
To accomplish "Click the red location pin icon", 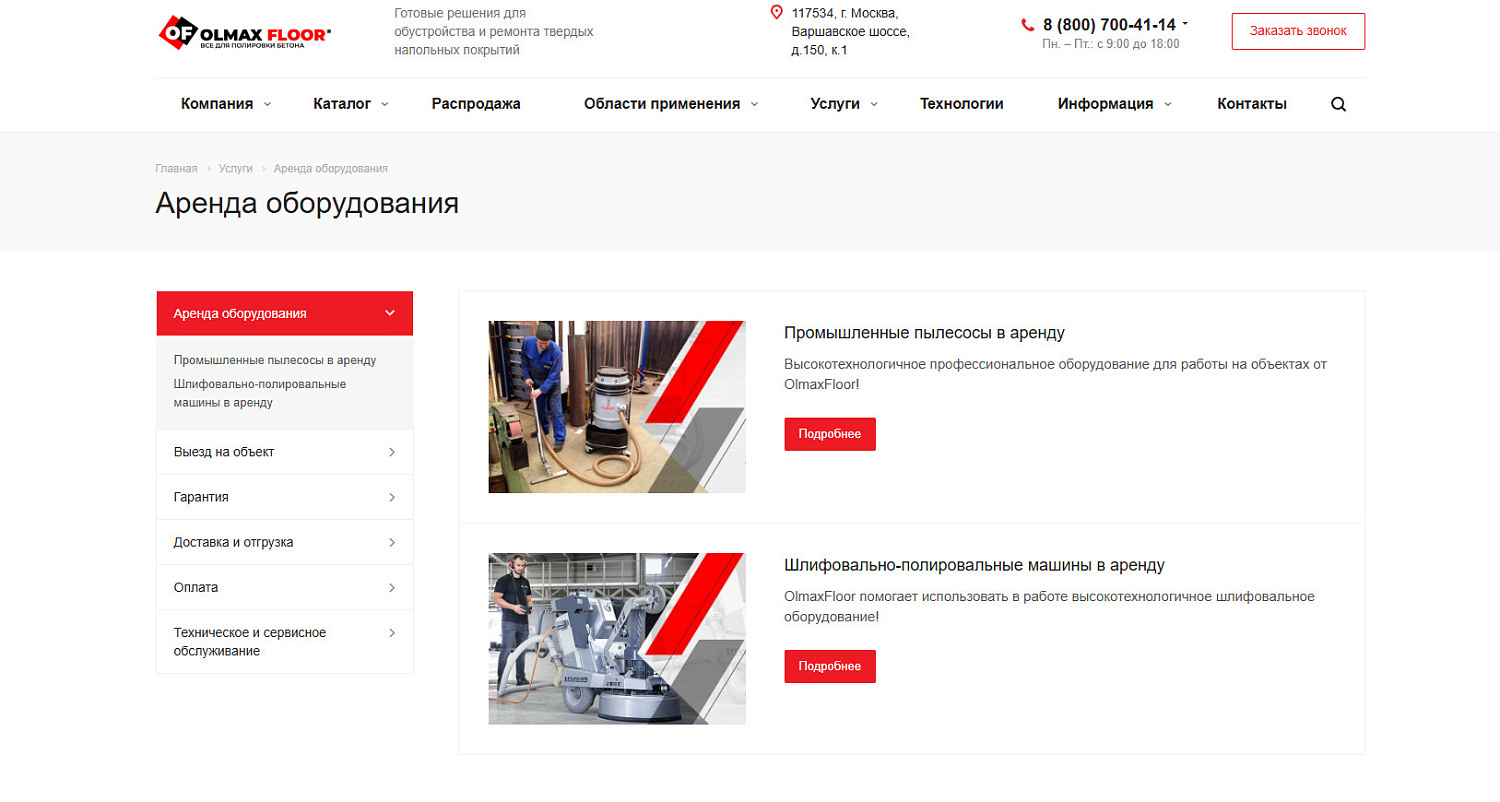I will point(778,13).
